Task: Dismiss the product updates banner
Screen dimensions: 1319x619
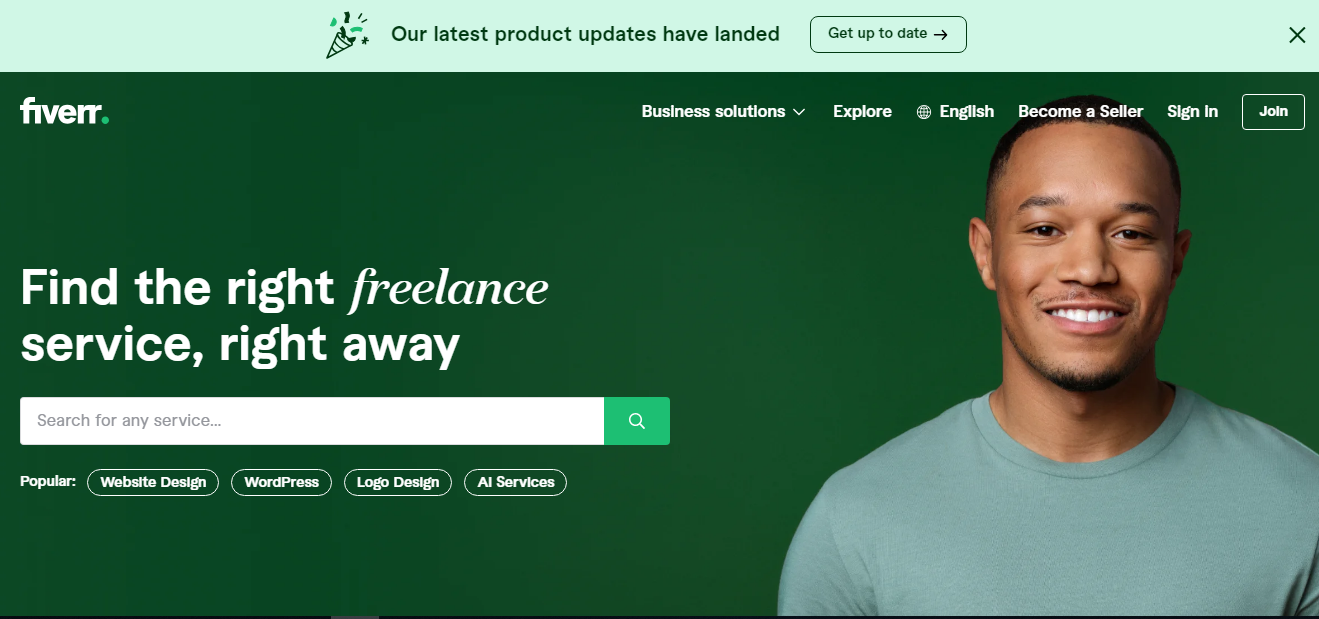Action: click(1297, 35)
